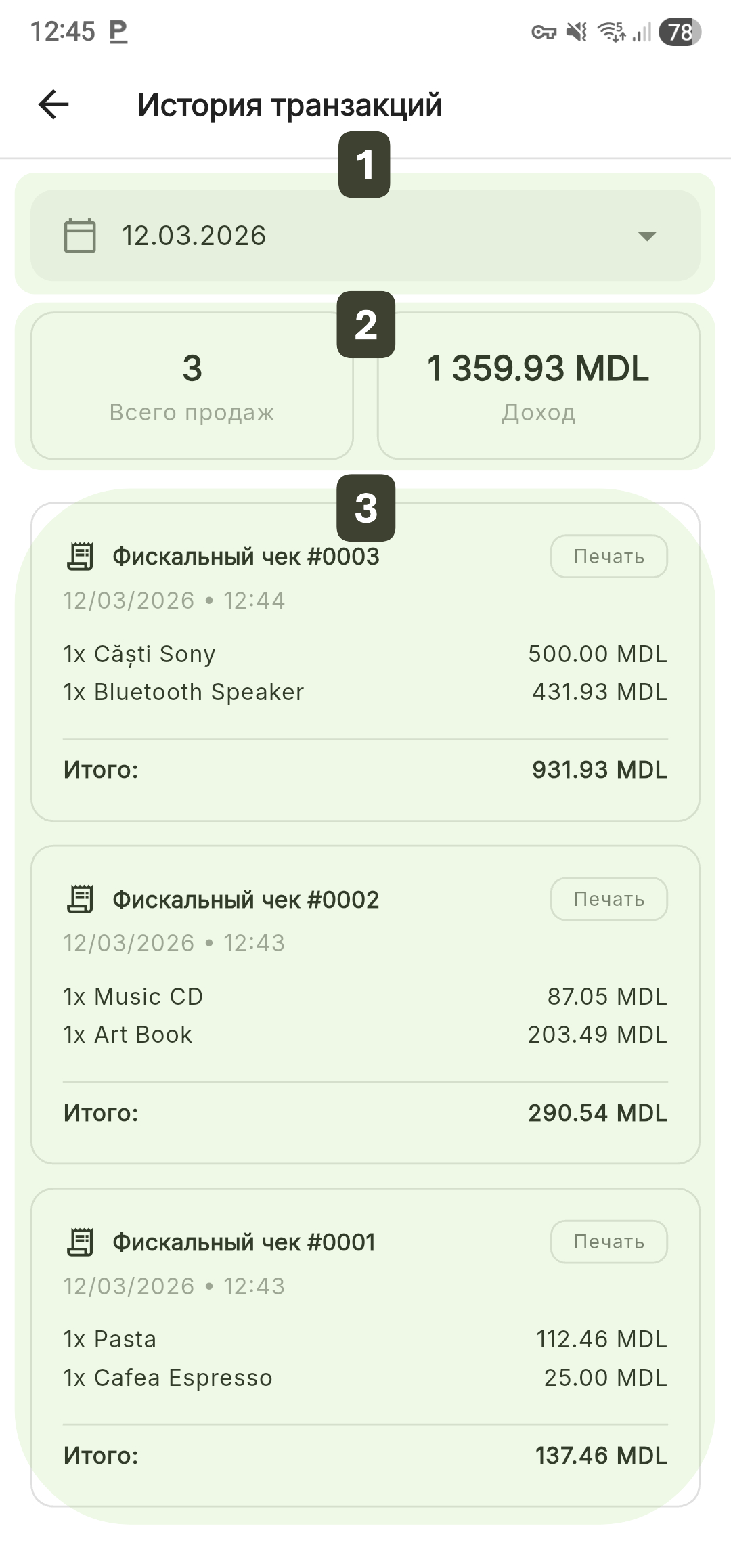Tap the muted sound status icon
This screenshot has height=1568, width=731.
(x=577, y=32)
